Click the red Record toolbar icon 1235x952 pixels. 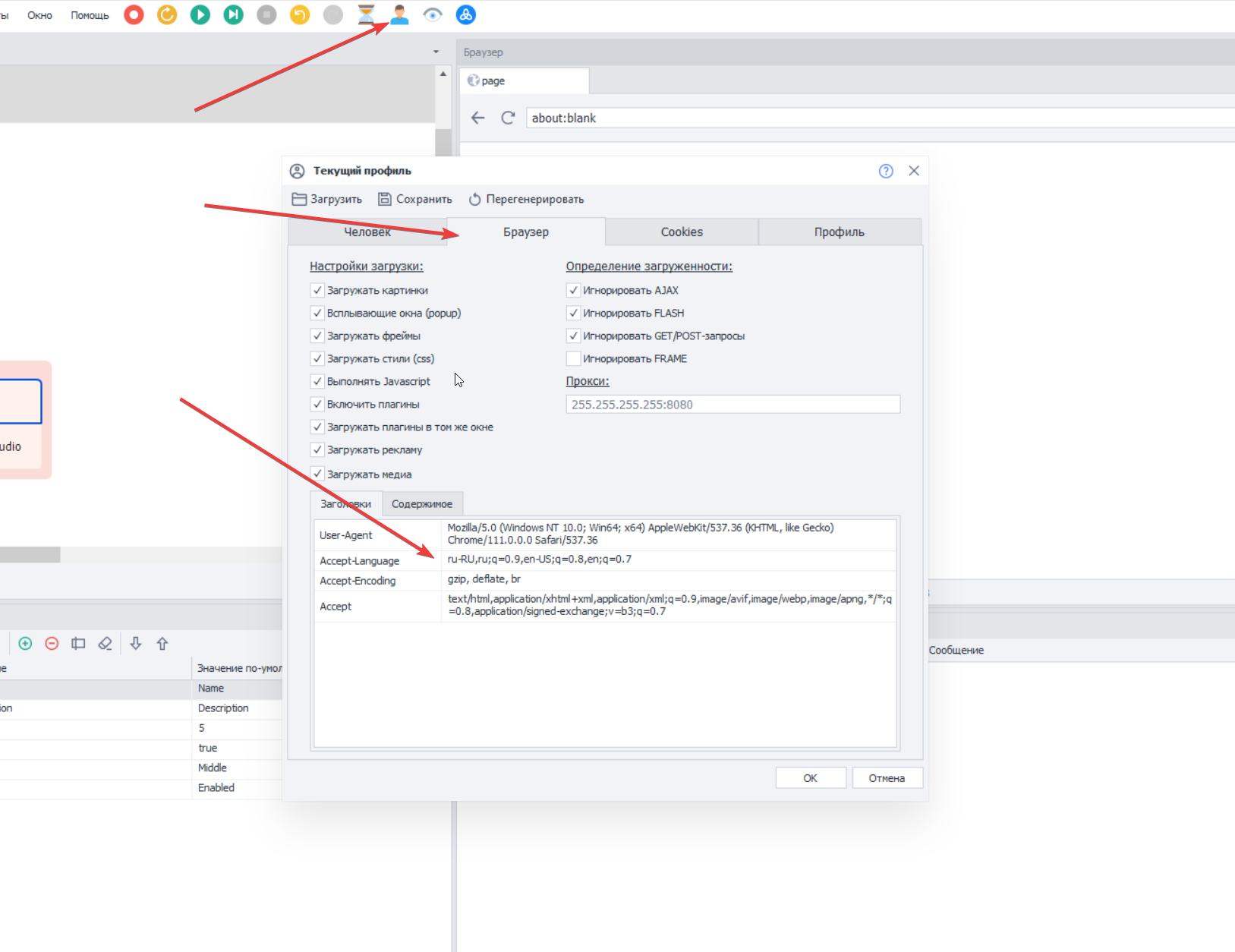pyautogui.click(x=134, y=14)
